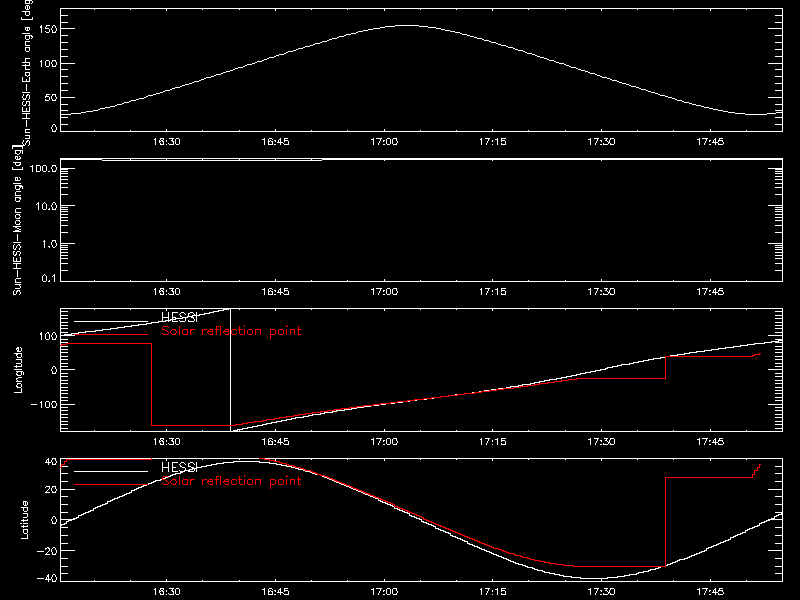This screenshot has width=800, height=600.
Task: Click the "40" tick on Latitude axis
Action: tap(51, 461)
